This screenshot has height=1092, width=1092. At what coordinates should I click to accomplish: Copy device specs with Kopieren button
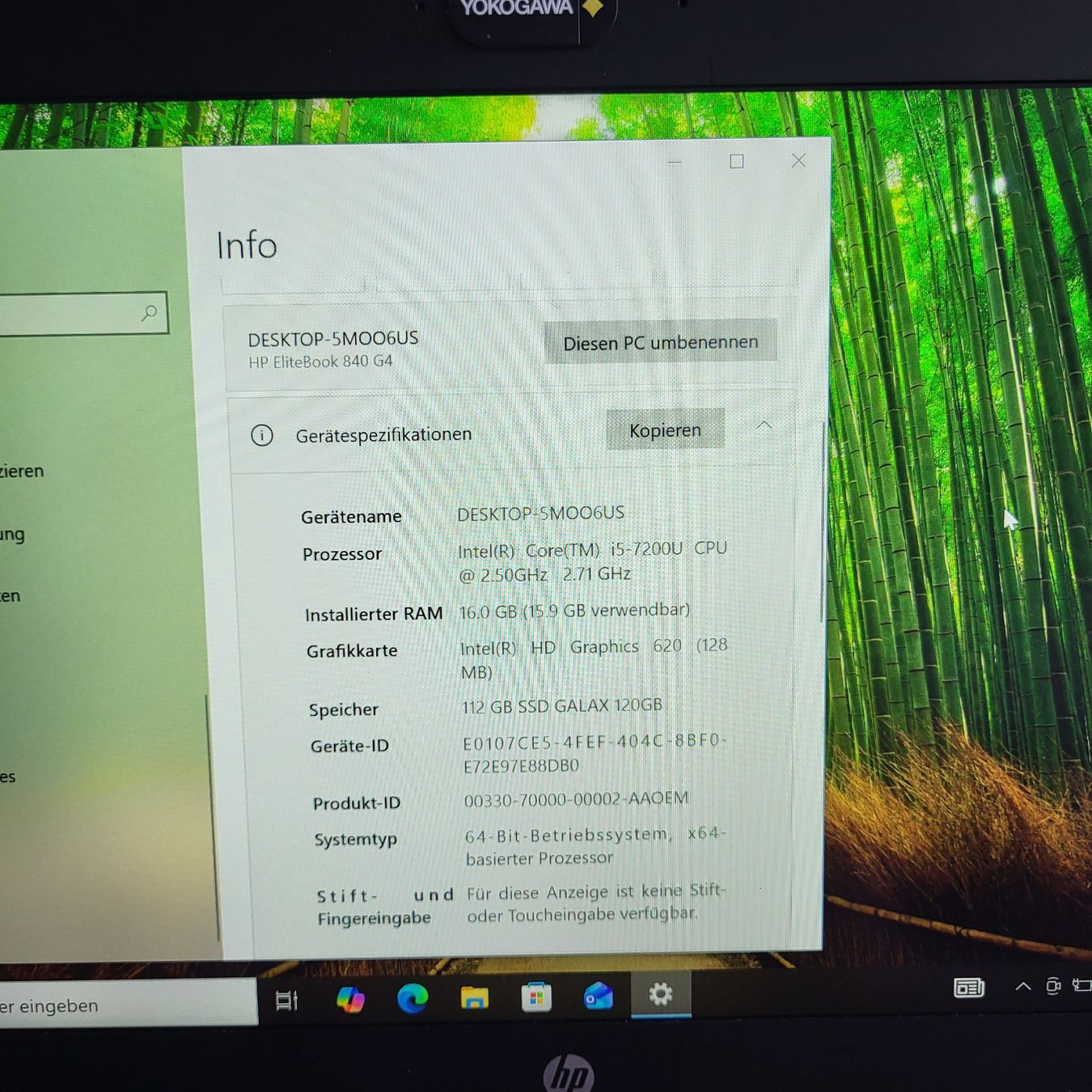pos(665,430)
